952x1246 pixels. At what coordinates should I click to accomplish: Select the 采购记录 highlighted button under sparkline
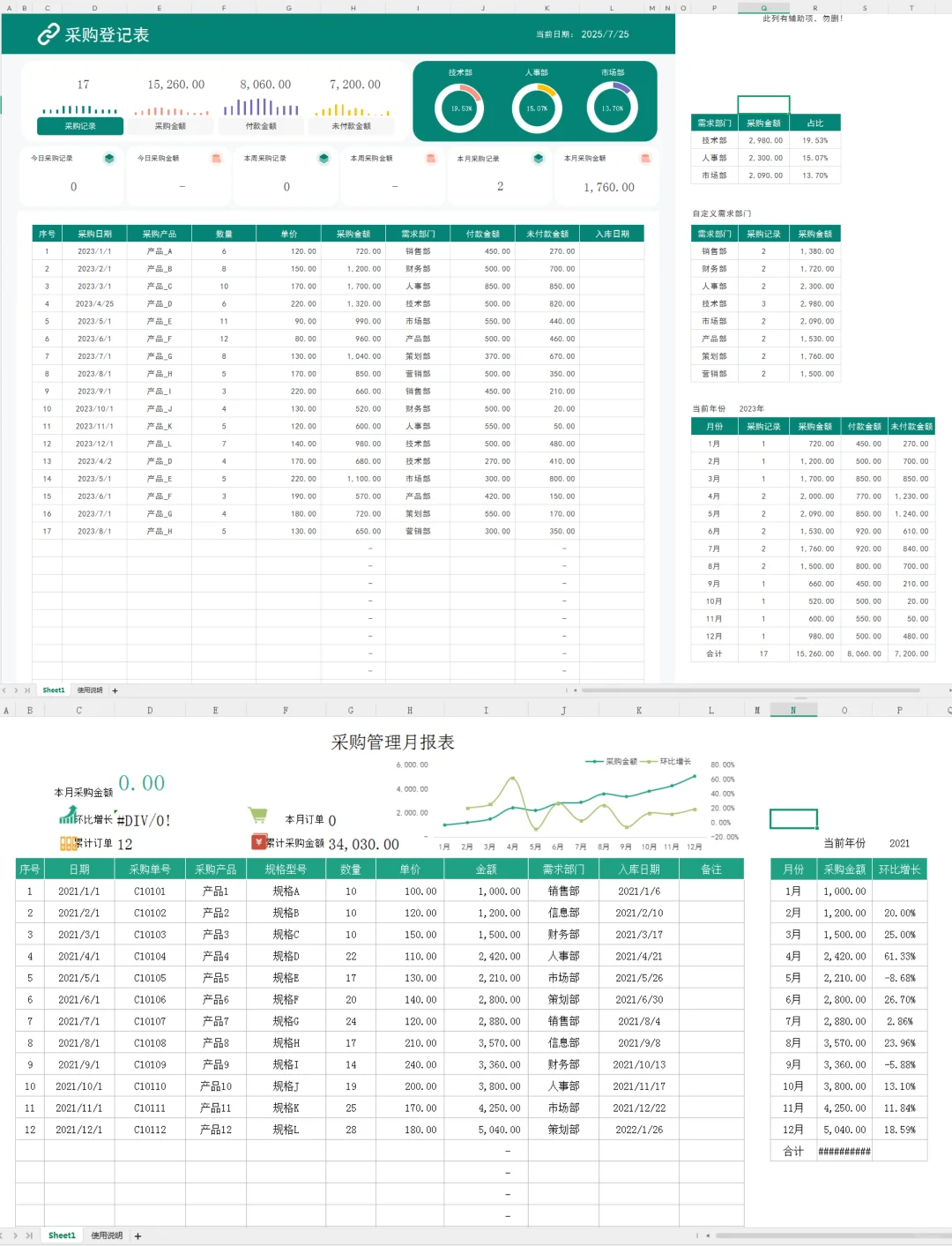click(80, 125)
